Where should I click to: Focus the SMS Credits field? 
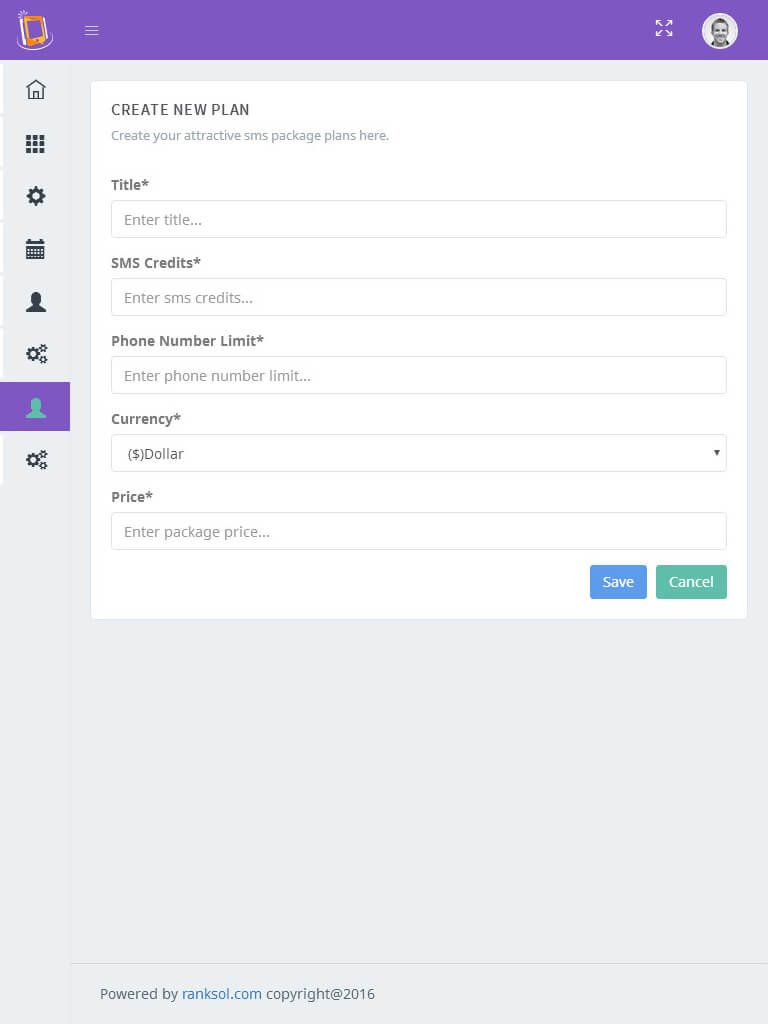point(418,297)
